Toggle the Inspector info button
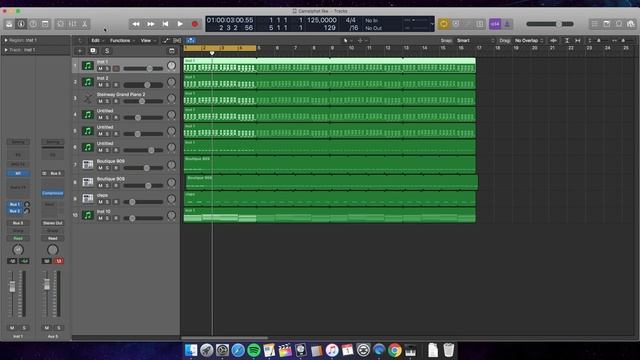Image resolution: width=640 pixels, height=360 pixels. pyautogui.click(x=21, y=24)
